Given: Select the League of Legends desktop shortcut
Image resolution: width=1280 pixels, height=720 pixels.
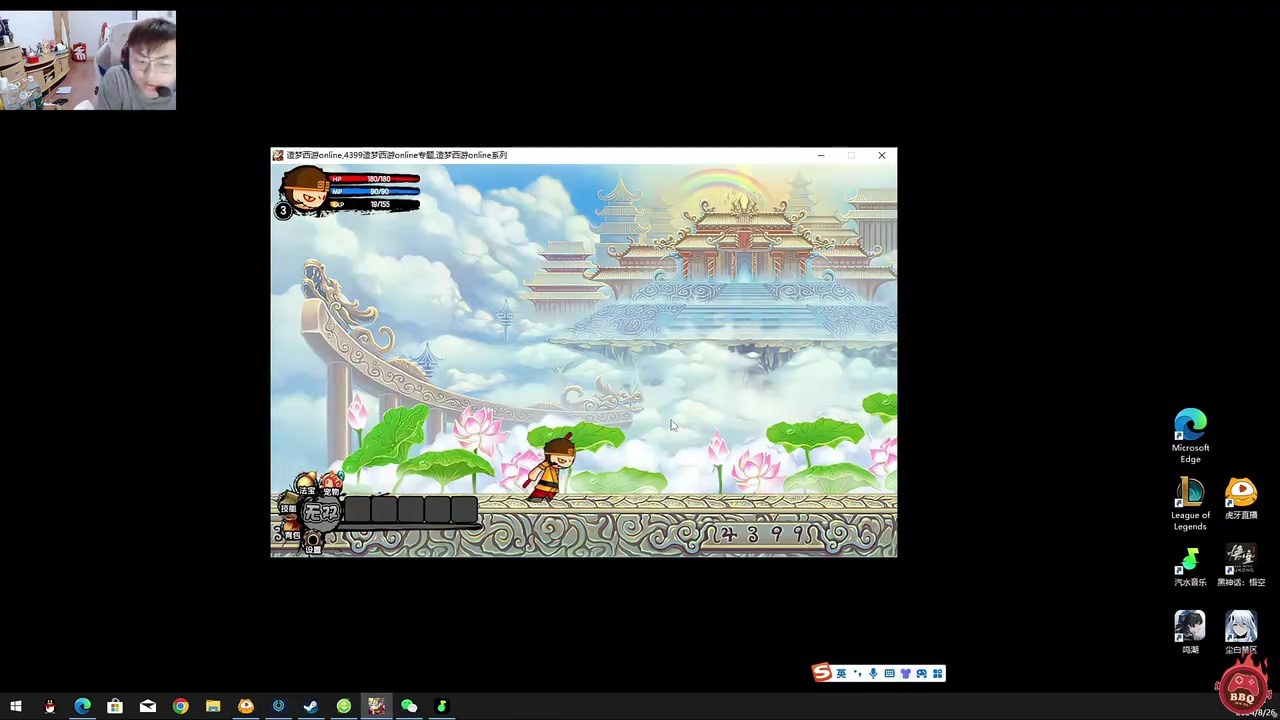Looking at the screenshot, I should pos(1190,504).
